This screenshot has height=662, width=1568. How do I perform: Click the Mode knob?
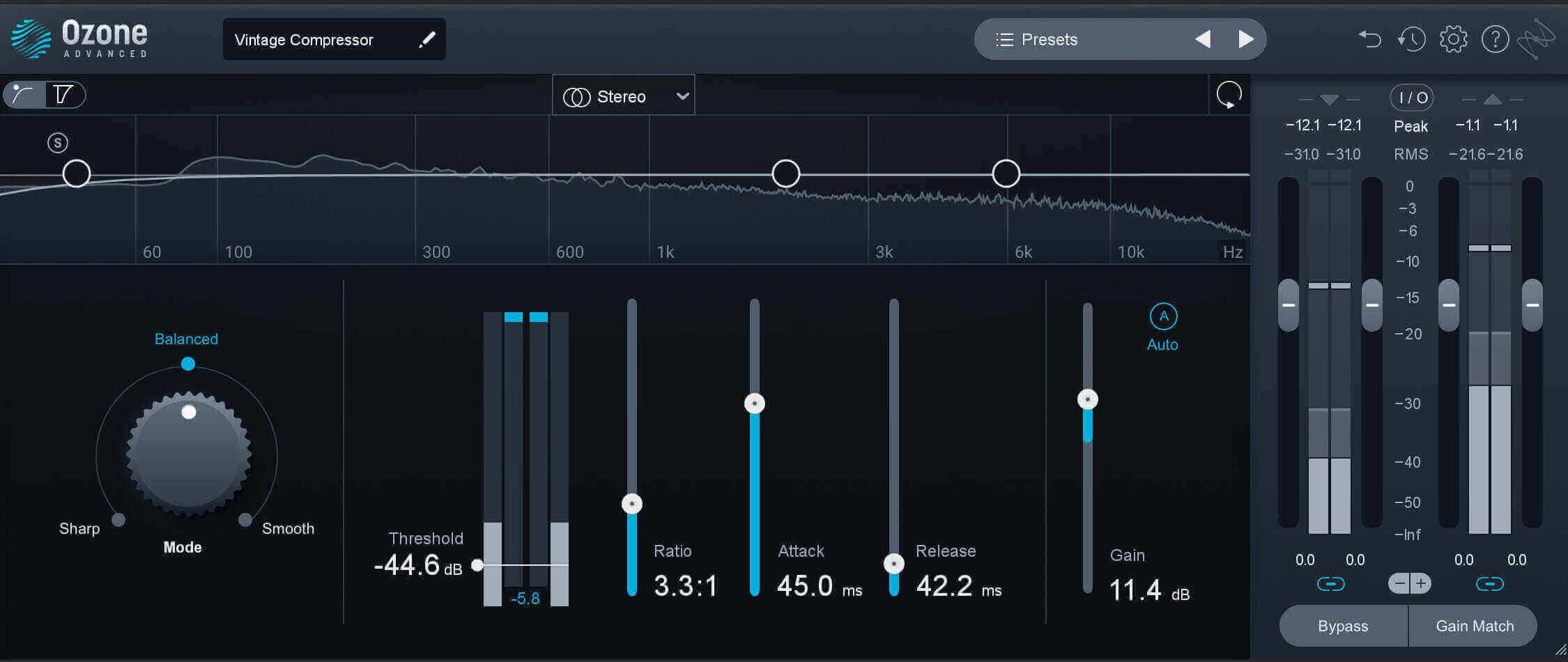(188, 454)
